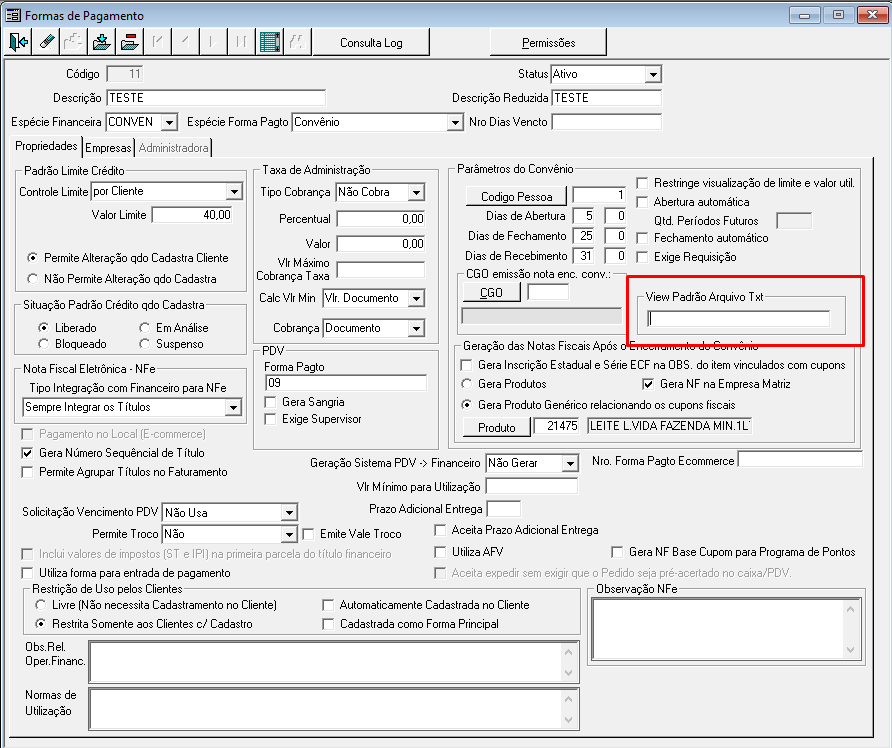Enable Emite Vale Troco checkbox
Viewport: 892px width, 748px height.
tap(308, 534)
